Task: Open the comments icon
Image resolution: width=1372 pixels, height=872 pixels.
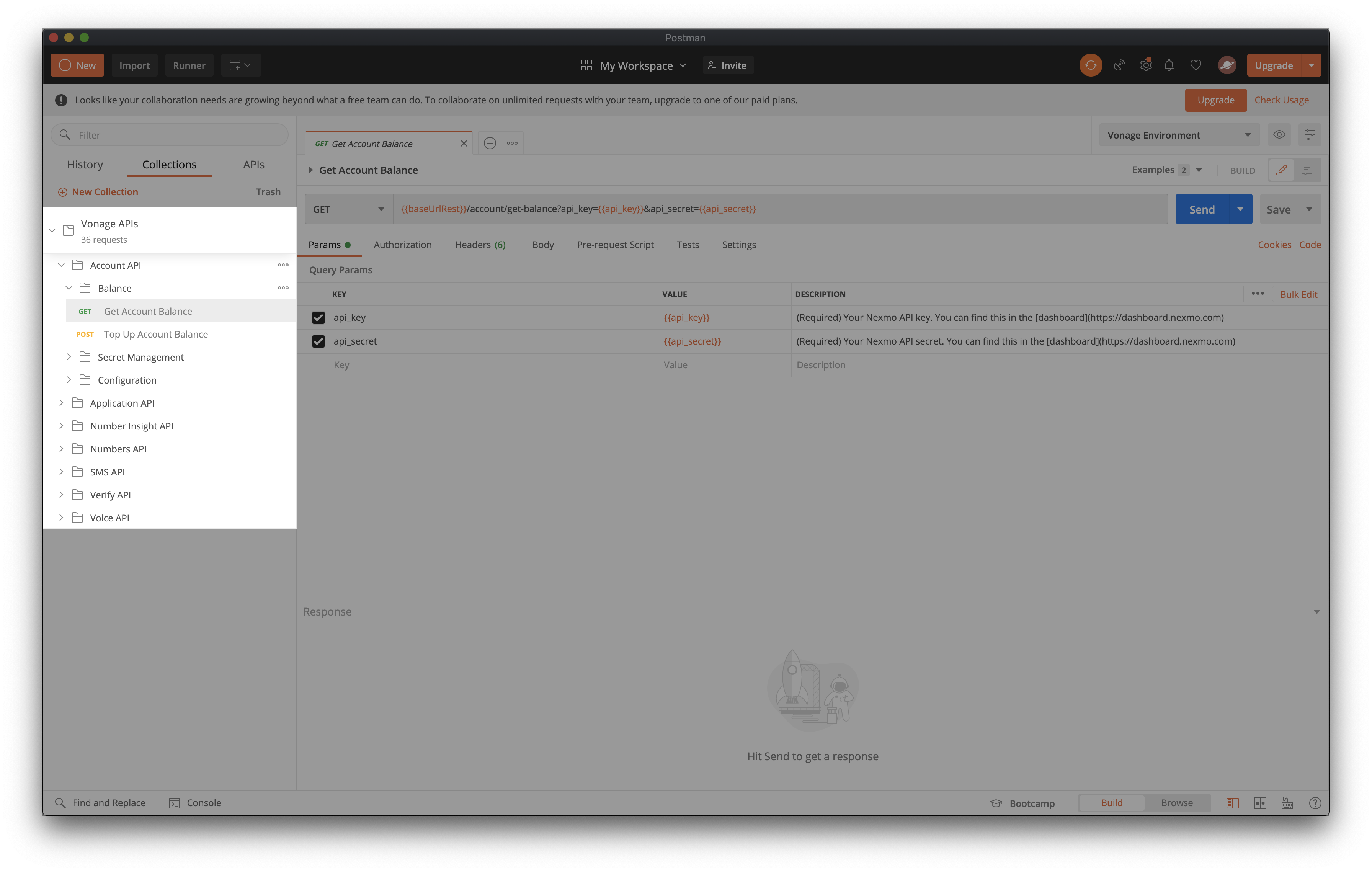Action: tap(1307, 170)
